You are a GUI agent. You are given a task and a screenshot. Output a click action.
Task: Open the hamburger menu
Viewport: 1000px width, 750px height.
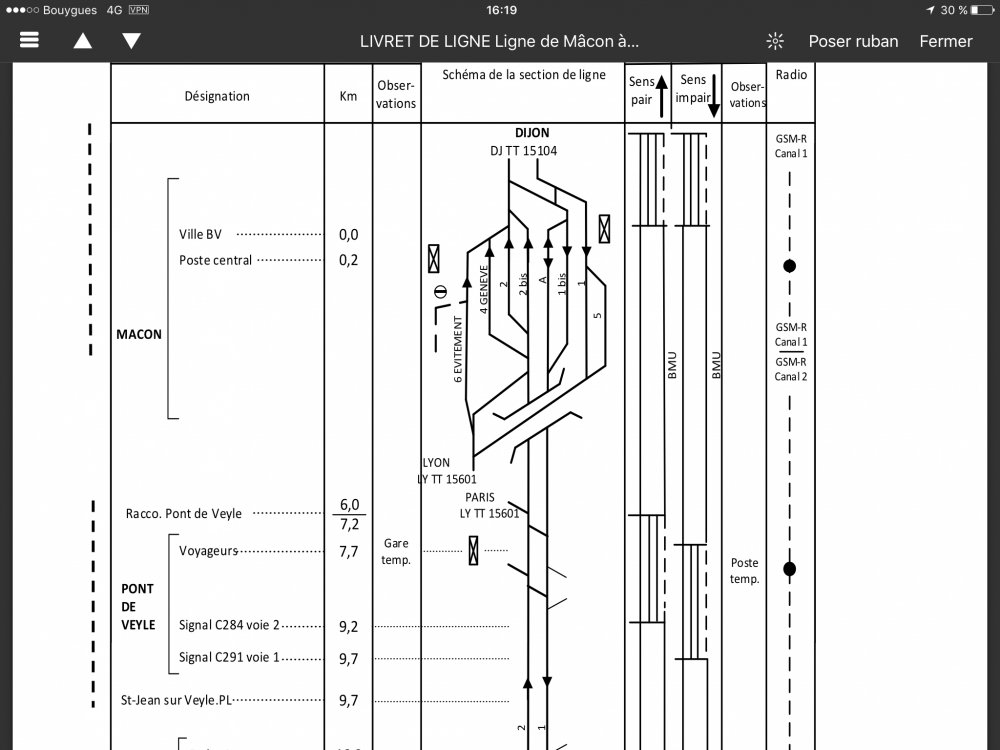point(29,41)
